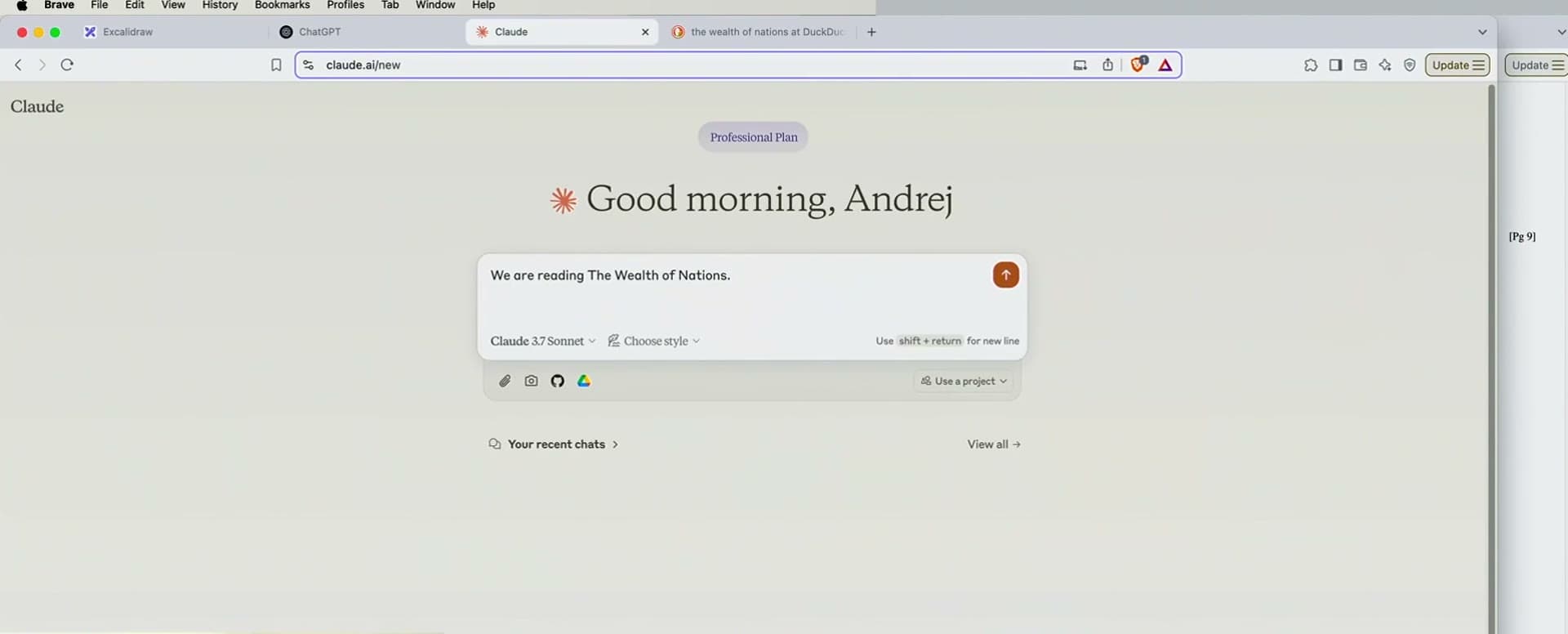
Task: Go back to the previous page
Action: tap(18, 65)
